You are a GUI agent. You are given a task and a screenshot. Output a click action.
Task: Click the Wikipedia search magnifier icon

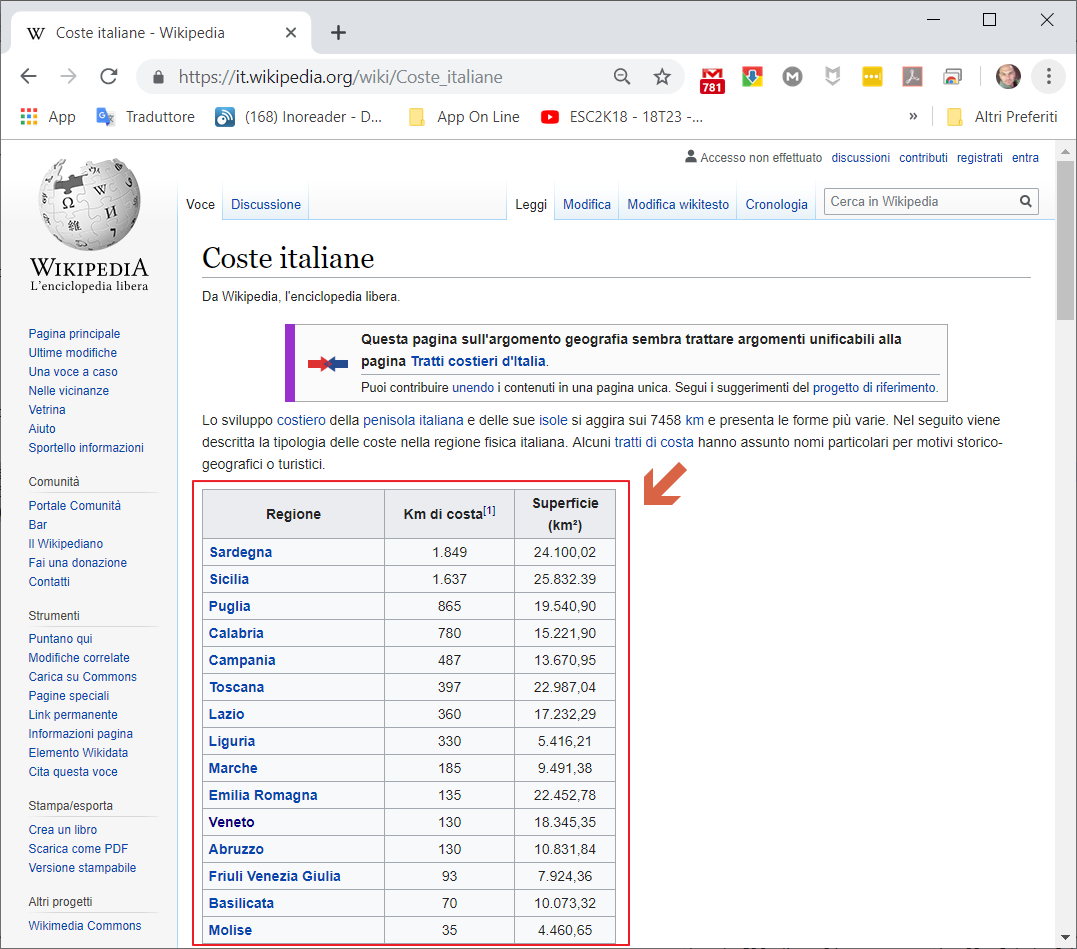(x=1025, y=201)
